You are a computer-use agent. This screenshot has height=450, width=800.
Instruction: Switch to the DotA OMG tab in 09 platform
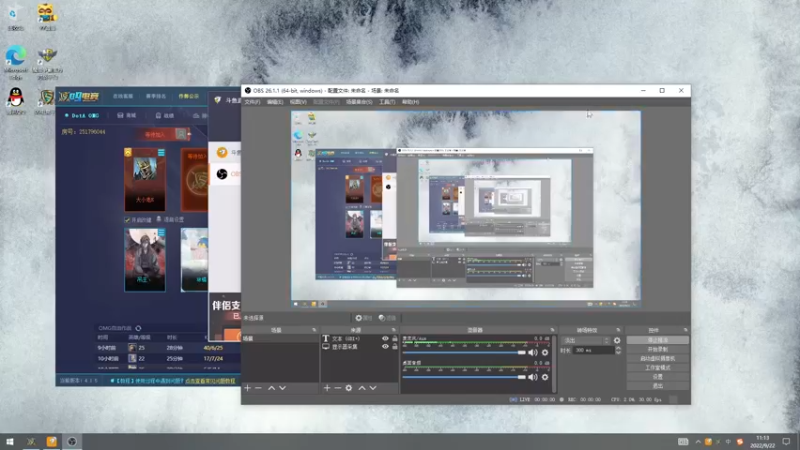tap(82, 116)
